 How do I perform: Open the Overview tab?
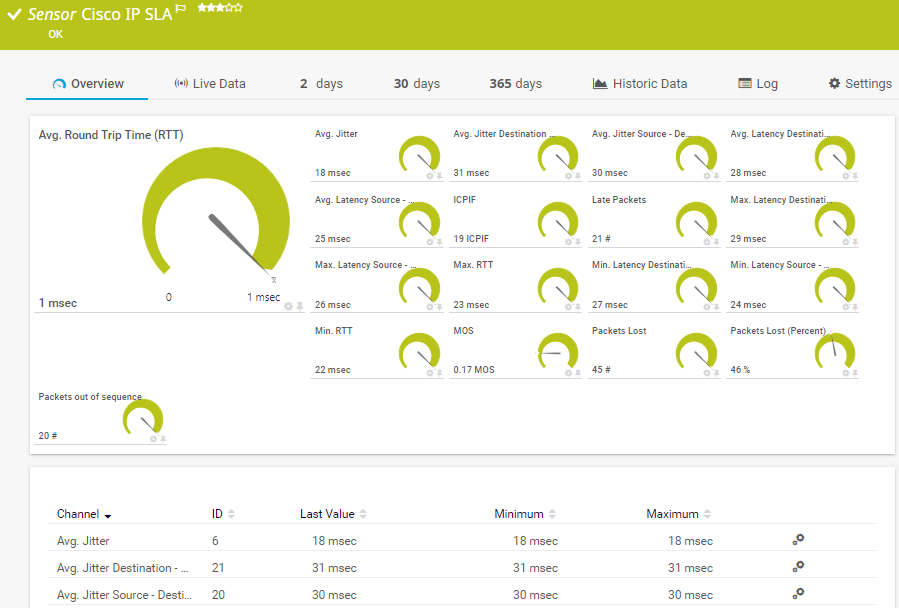click(x=88, y=84)
